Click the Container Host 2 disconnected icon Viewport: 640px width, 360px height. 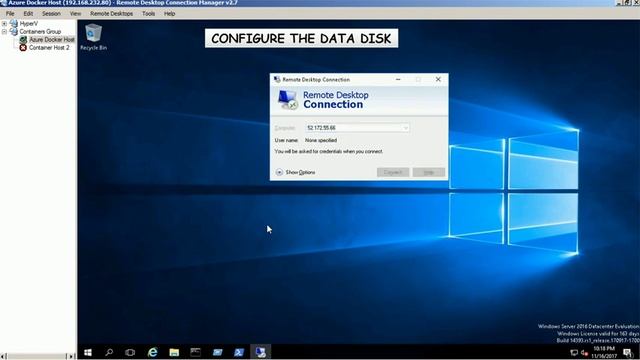pyautogui.click(x=23, y=48)
